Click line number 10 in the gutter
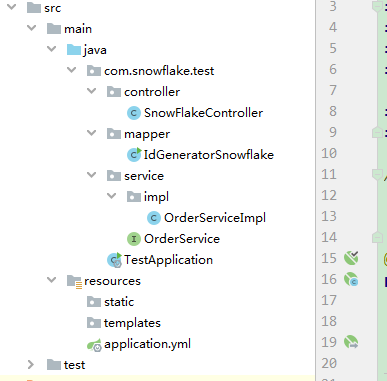This screenshot has height=381, width=387. pyautogui.click(x=329, y=153)
